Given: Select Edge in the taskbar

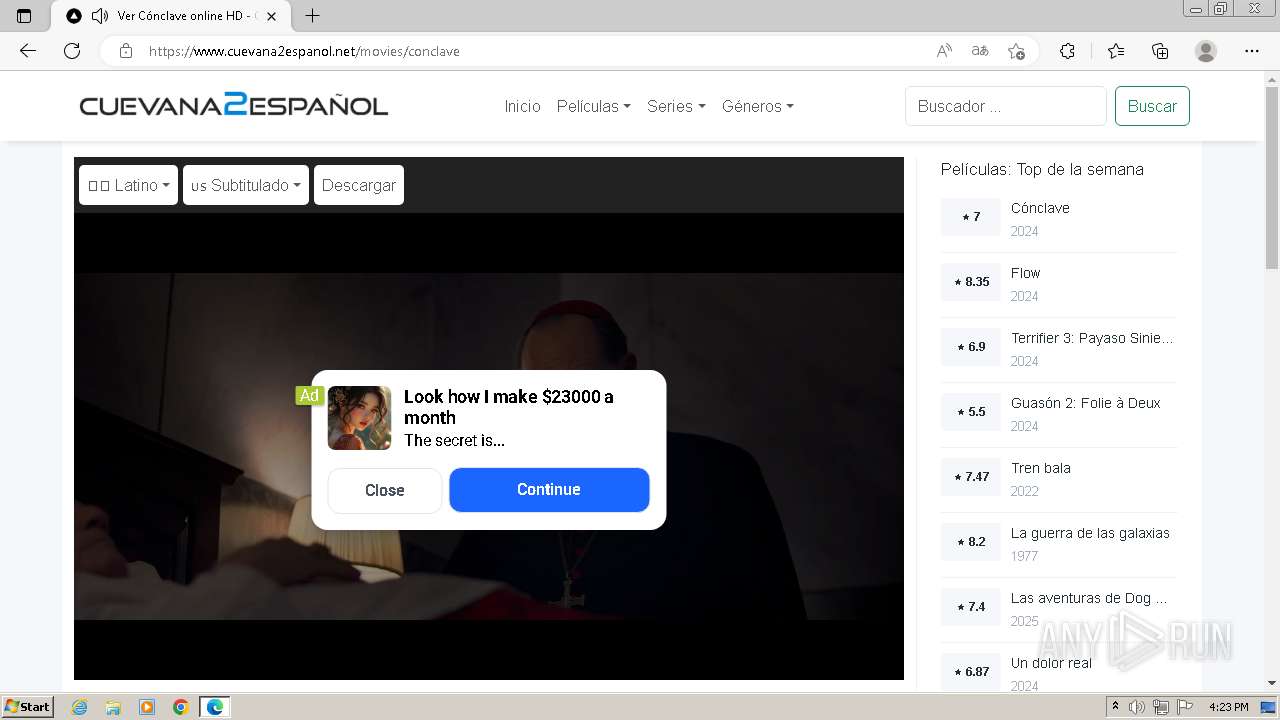Looking at the screenshot, I should [215, 707].
